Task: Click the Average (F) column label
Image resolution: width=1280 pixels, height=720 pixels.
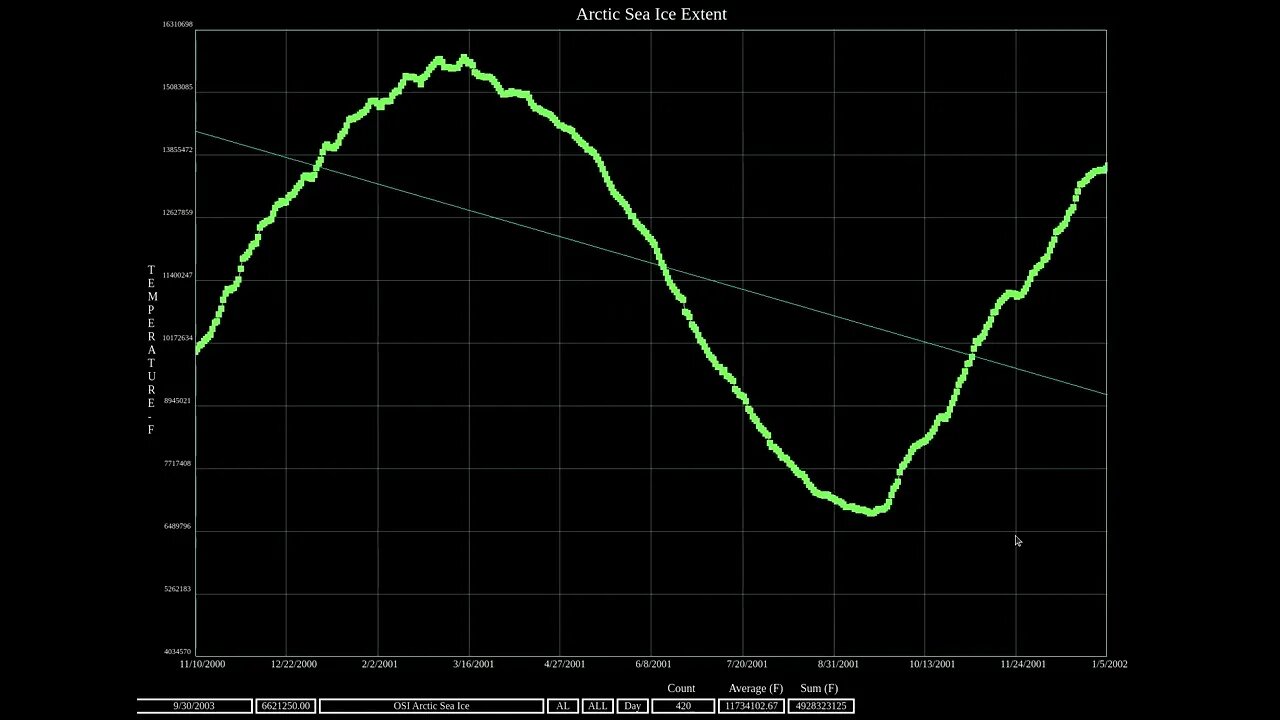Action: coord(756,688)
